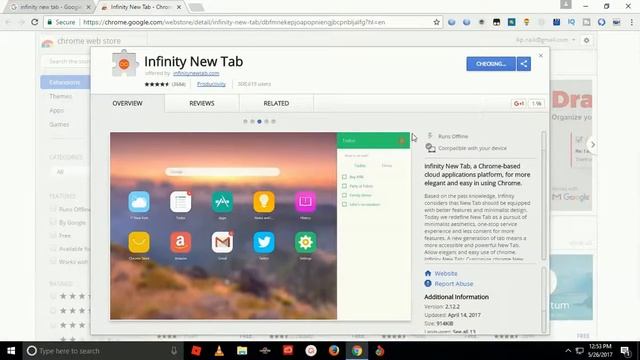Open File Explorer from the taskbar
This screenshot has height=360, width=640.
tap(242, 351)
